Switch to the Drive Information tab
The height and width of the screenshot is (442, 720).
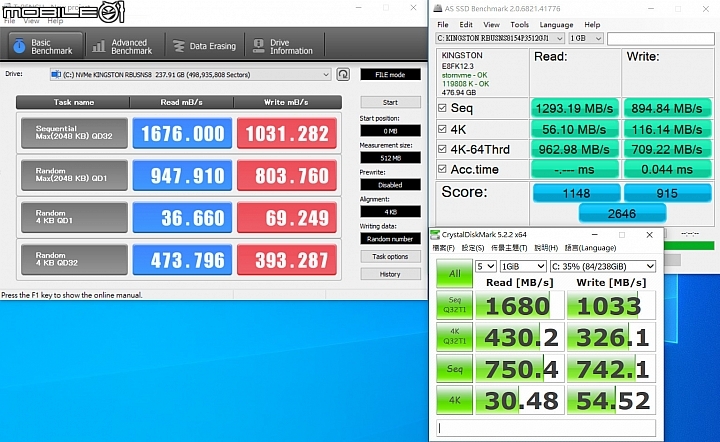pos(284,46)
